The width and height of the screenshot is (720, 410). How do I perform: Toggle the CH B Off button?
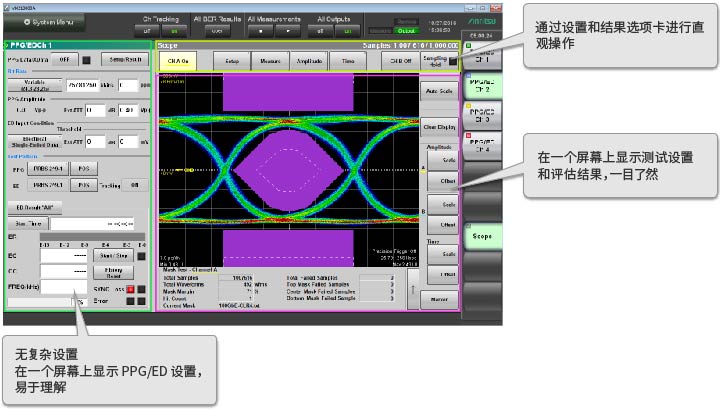[400, 61]
